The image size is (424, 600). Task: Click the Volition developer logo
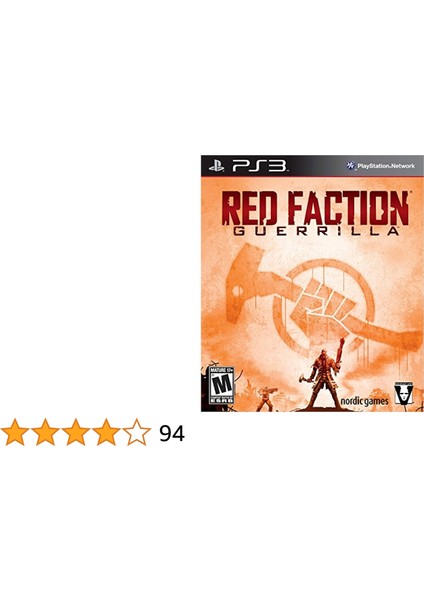[404, 391]
